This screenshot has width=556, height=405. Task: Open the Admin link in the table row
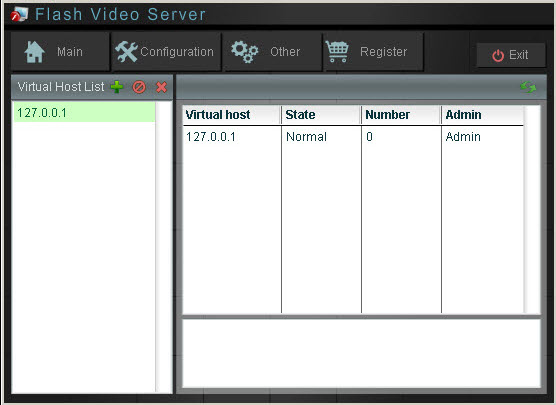[463, 137]
